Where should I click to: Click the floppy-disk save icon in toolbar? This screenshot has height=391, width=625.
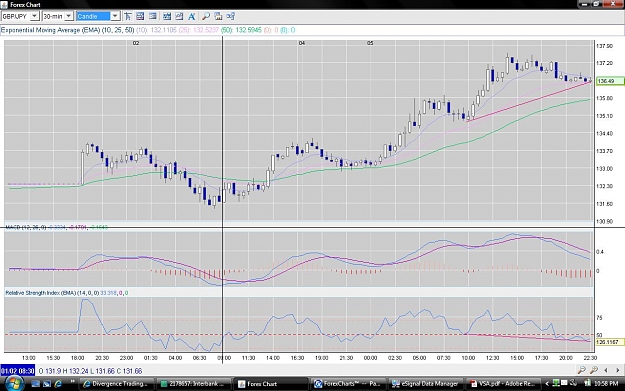pos(218,16)
